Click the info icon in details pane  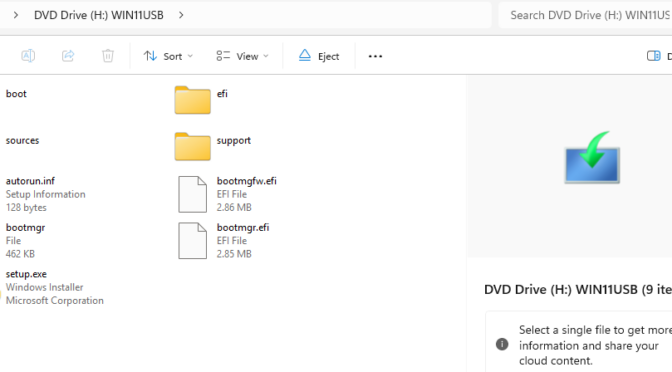502,344
